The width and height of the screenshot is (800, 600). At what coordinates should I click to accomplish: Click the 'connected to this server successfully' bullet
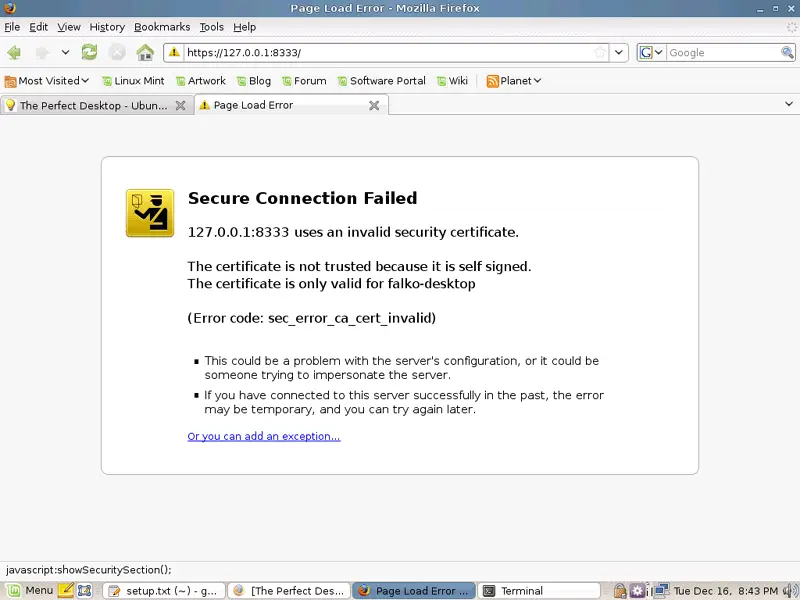tap(404, 402)
